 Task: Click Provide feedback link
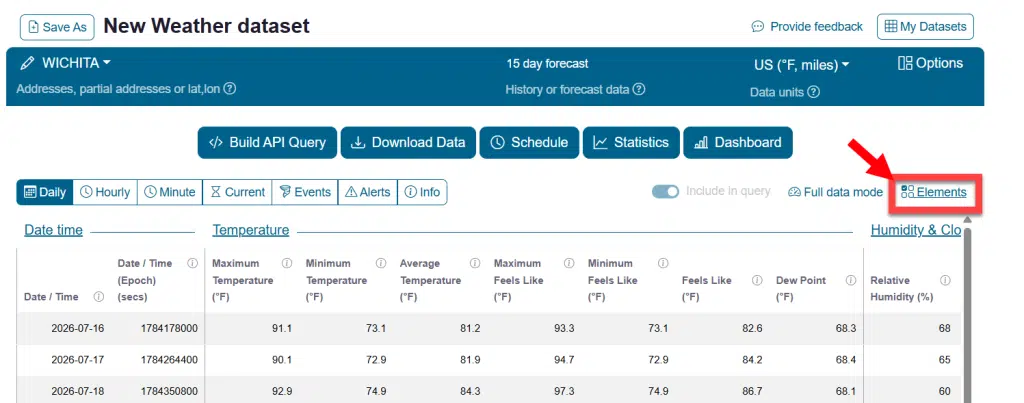pos(807,27)
